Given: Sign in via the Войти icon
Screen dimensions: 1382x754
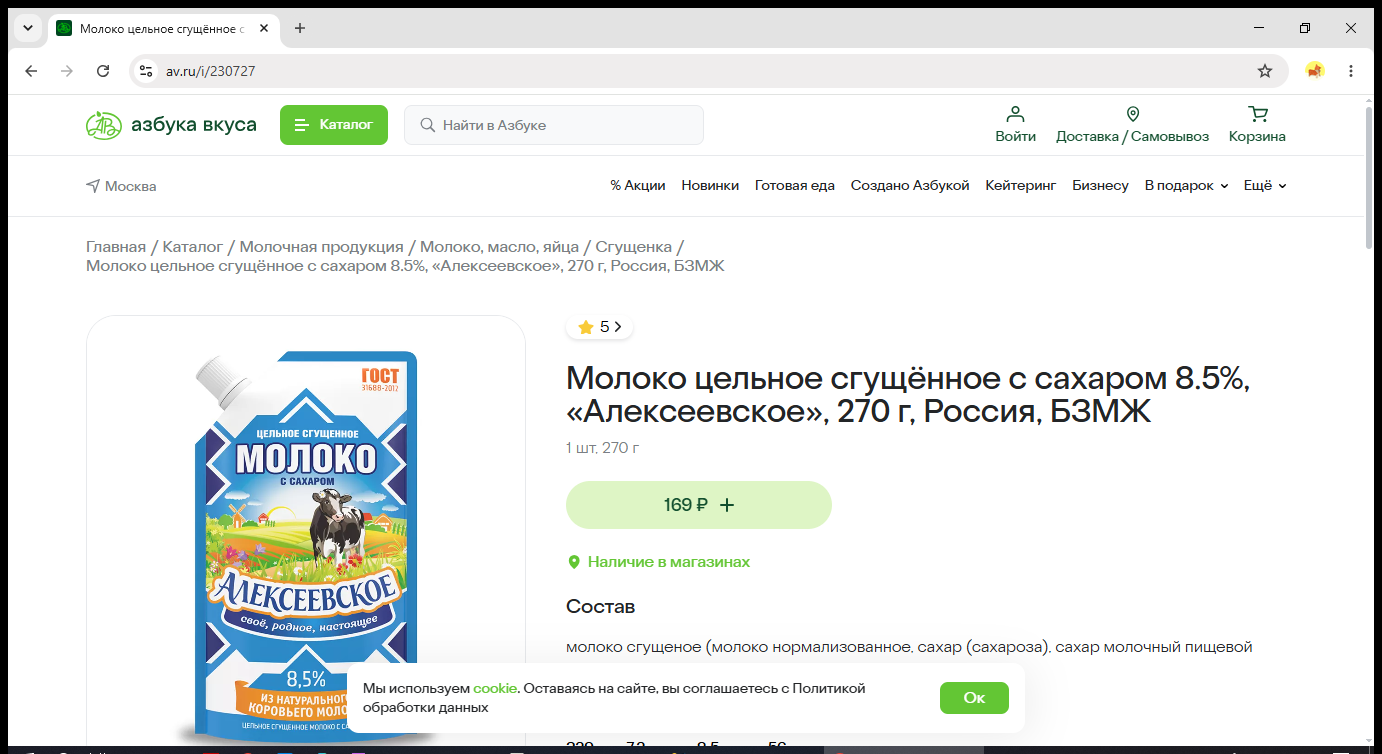Looking at the screenshot, I should tap(1015, 125).
